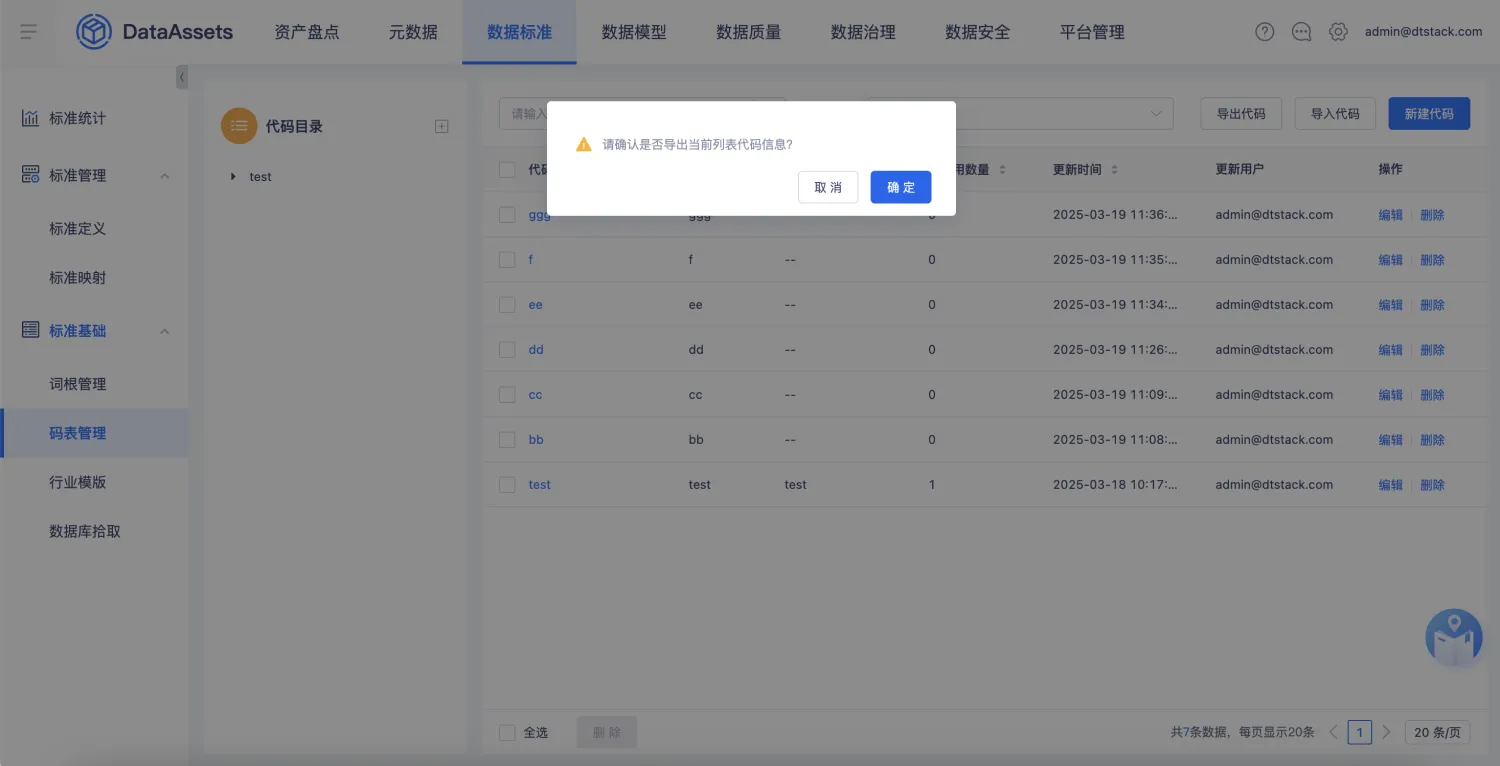This screenshot has width=1500, height=766.
Task: Delete the cc row via 删除
Action: pos(1432,395)
